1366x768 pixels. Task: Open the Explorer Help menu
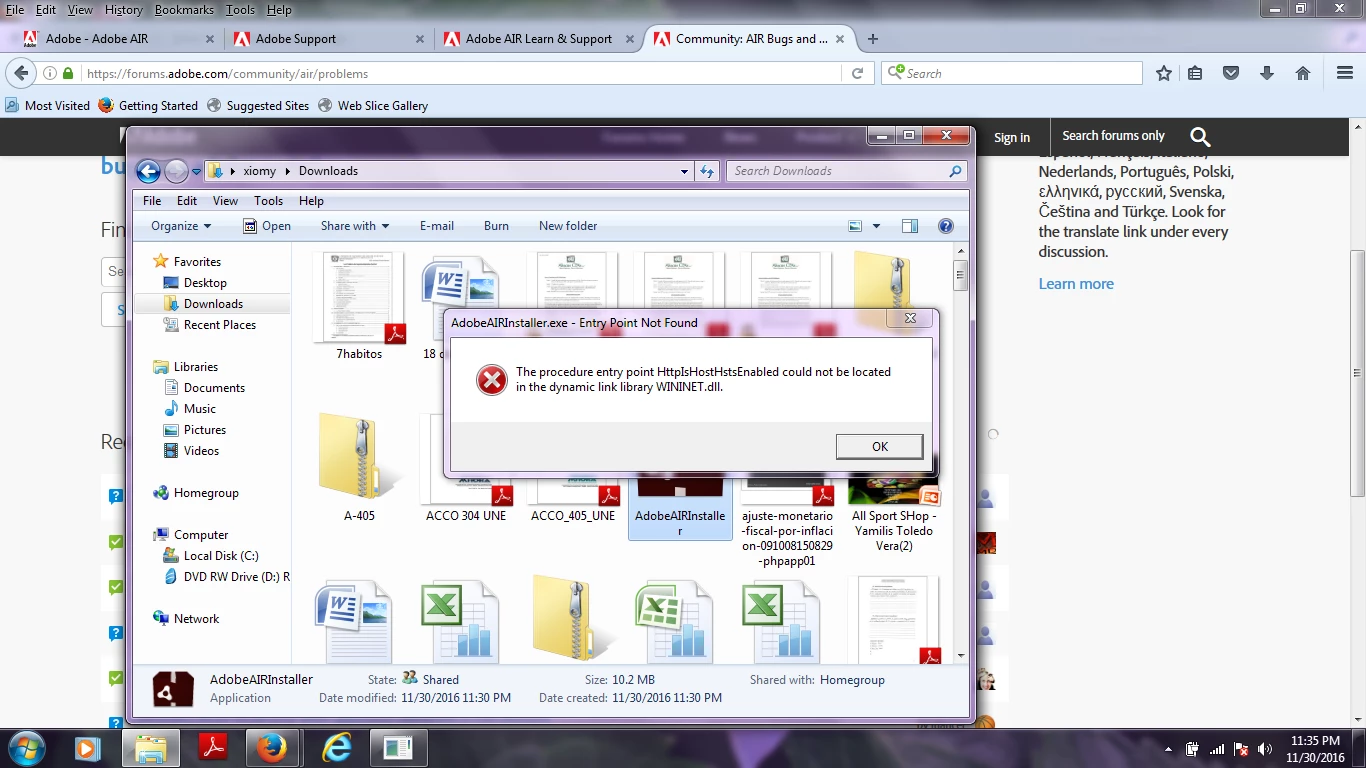(x=311, y=201)
